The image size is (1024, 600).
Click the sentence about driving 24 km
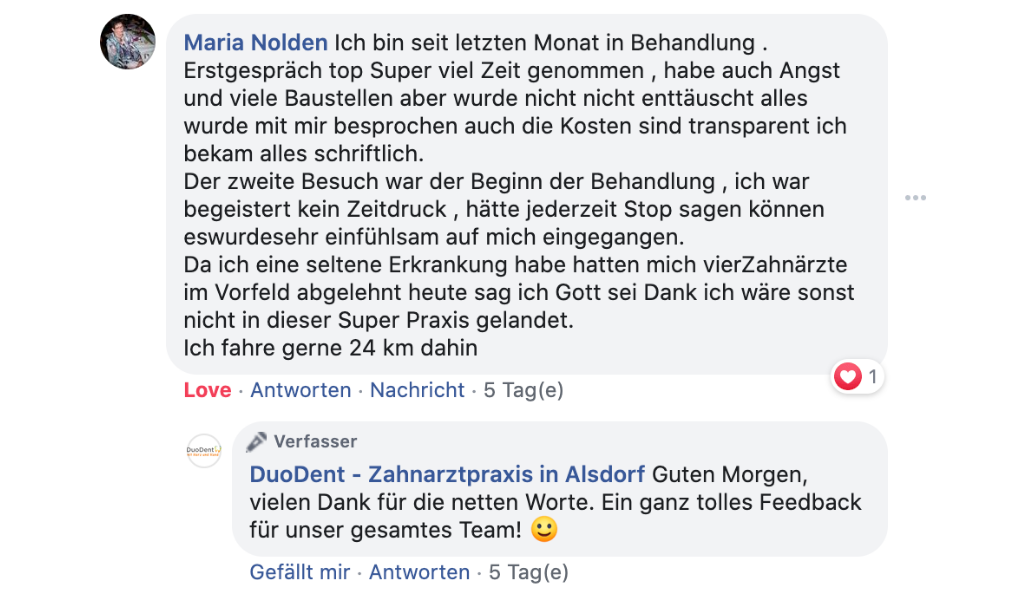coord(331,348)
